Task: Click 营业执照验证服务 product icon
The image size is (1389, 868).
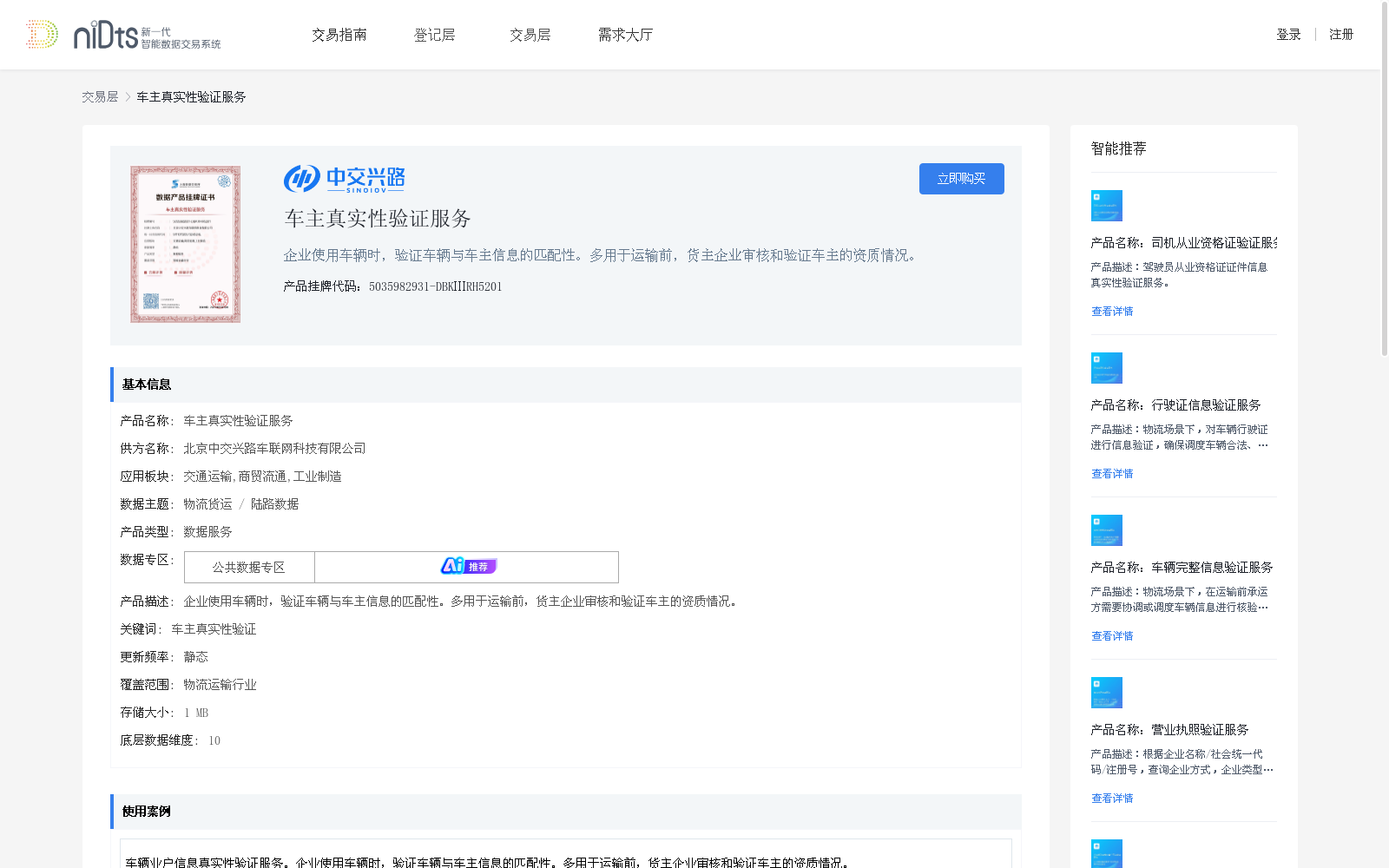Action: 1106,693
